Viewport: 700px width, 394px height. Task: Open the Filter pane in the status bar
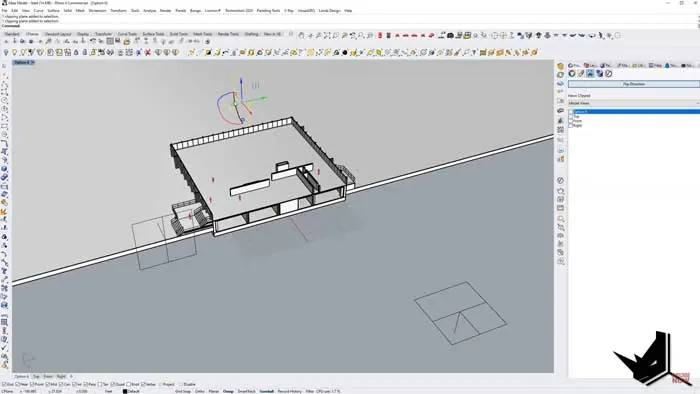(x=310, y=391)
